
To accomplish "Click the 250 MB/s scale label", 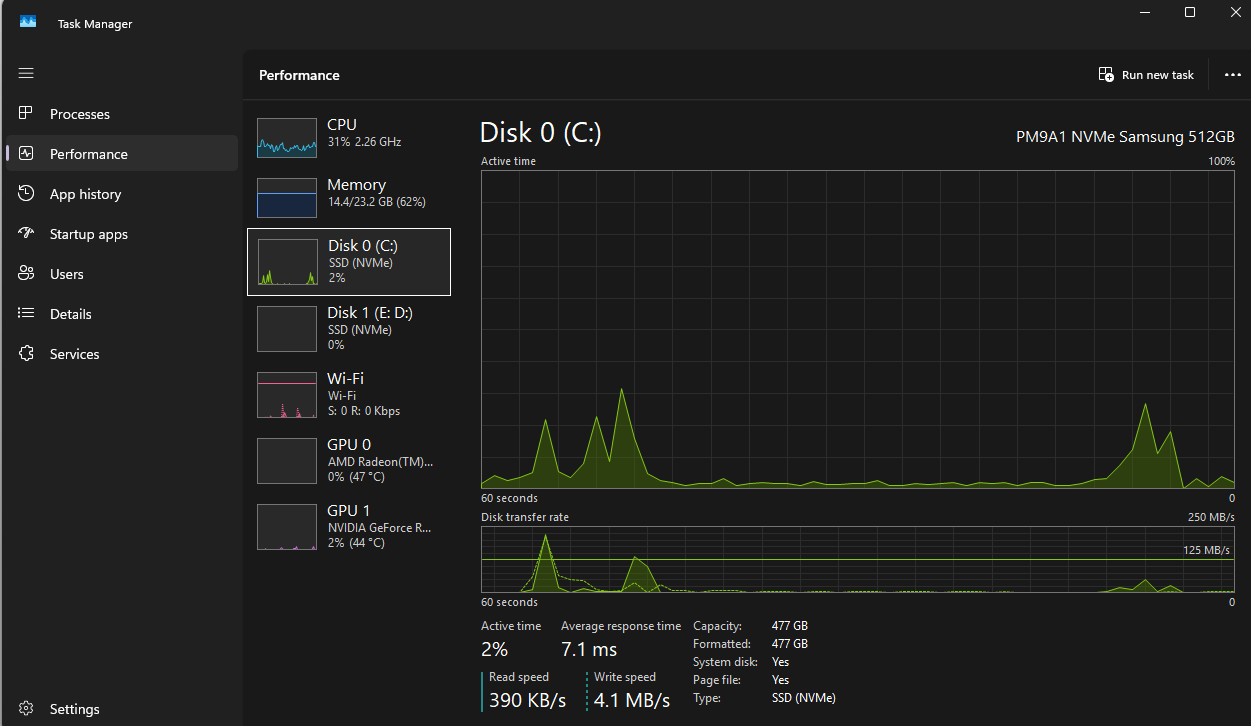I will [1211, 517].
